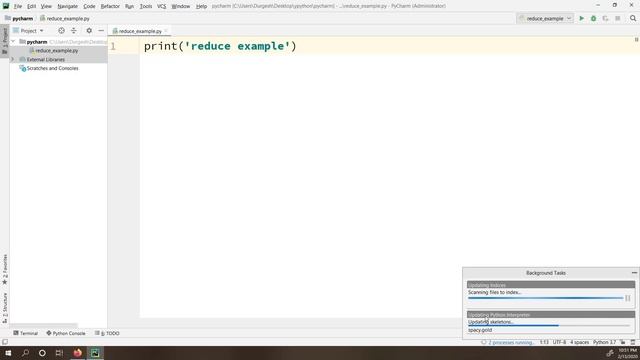
Task: Run with coverage icon in toolbar
Action: 605,18
